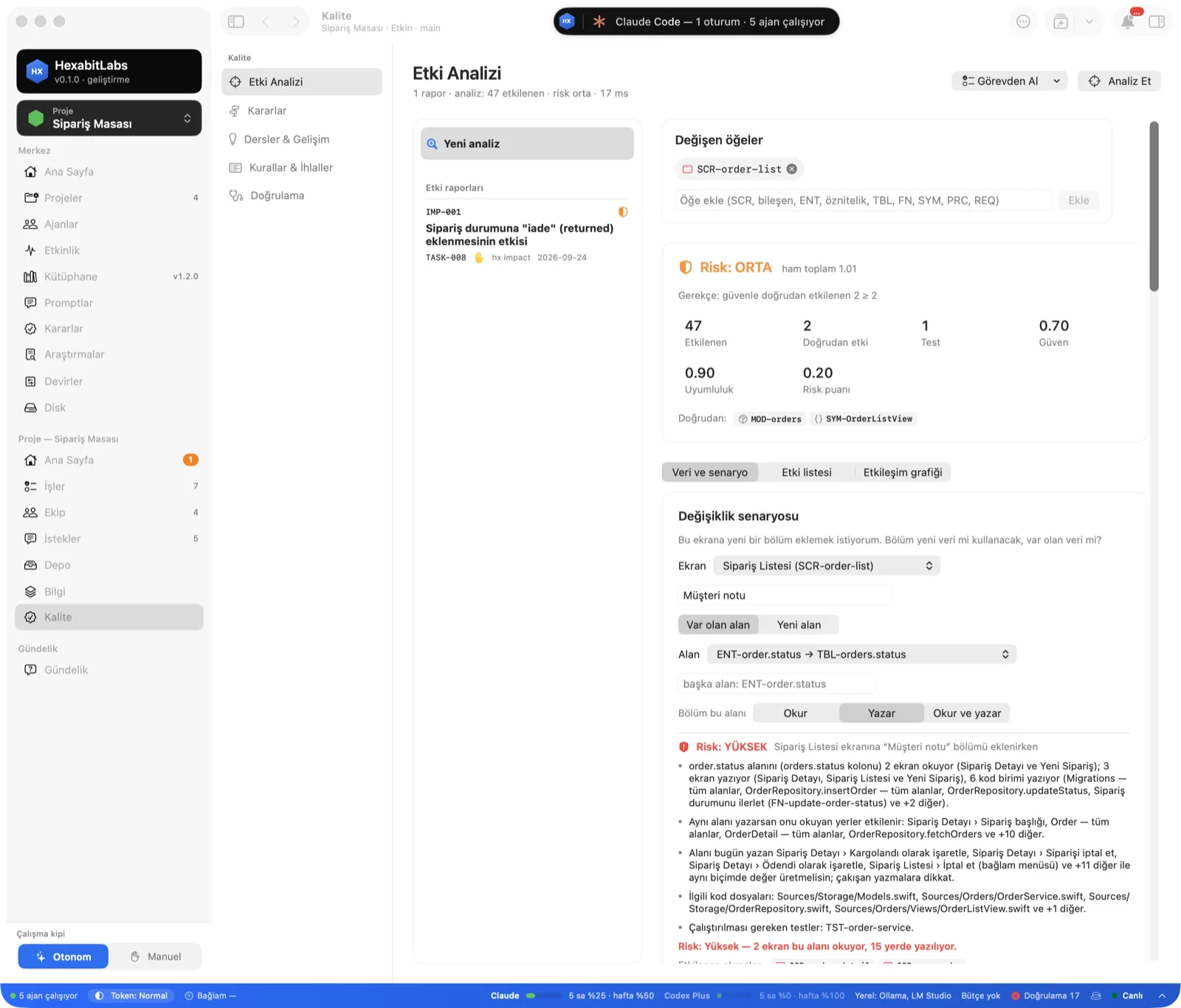This screenshot has height=1008, width=1181.
Task: Focus the Öğe ekle input field
Action: [864, 201]
